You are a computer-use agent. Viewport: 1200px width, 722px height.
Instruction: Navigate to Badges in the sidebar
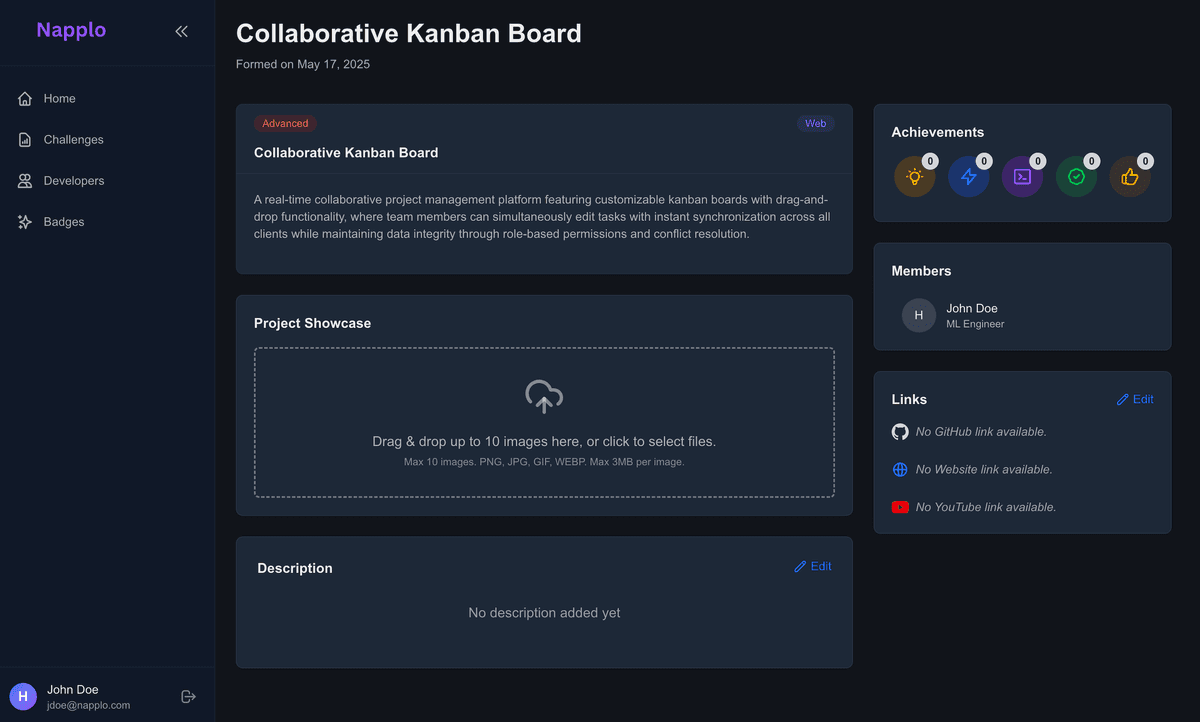click(x=63, y=222)
